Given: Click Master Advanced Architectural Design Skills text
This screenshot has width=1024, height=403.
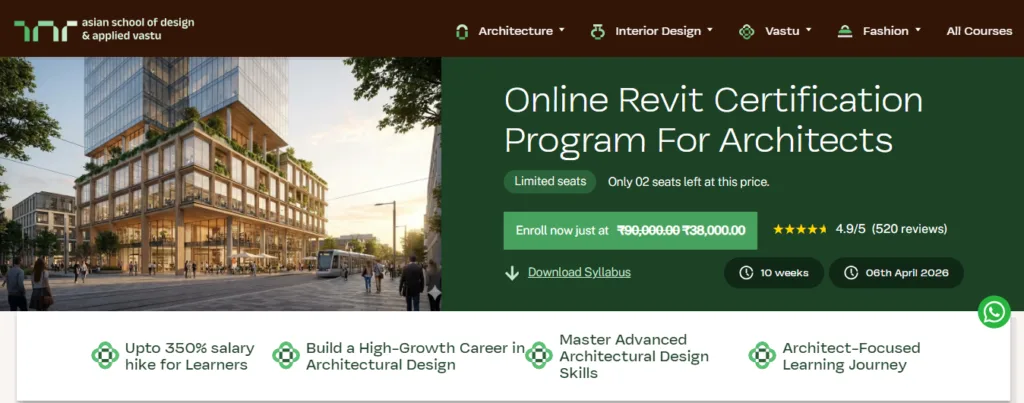Looking at the screenshot, I should 634,356.
